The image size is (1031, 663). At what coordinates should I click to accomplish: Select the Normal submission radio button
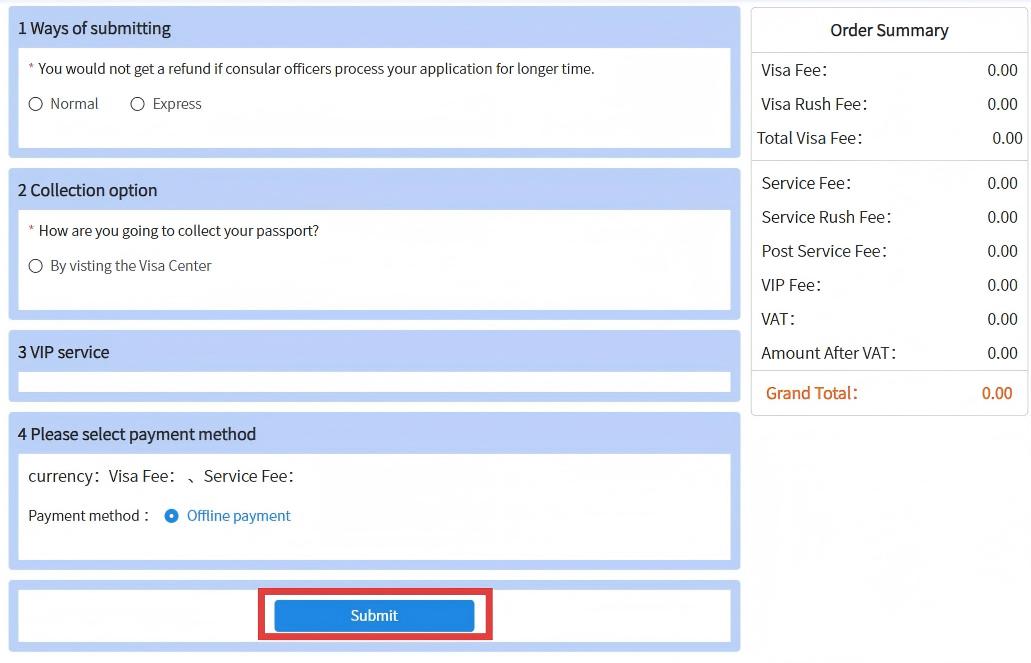(36, 104)
